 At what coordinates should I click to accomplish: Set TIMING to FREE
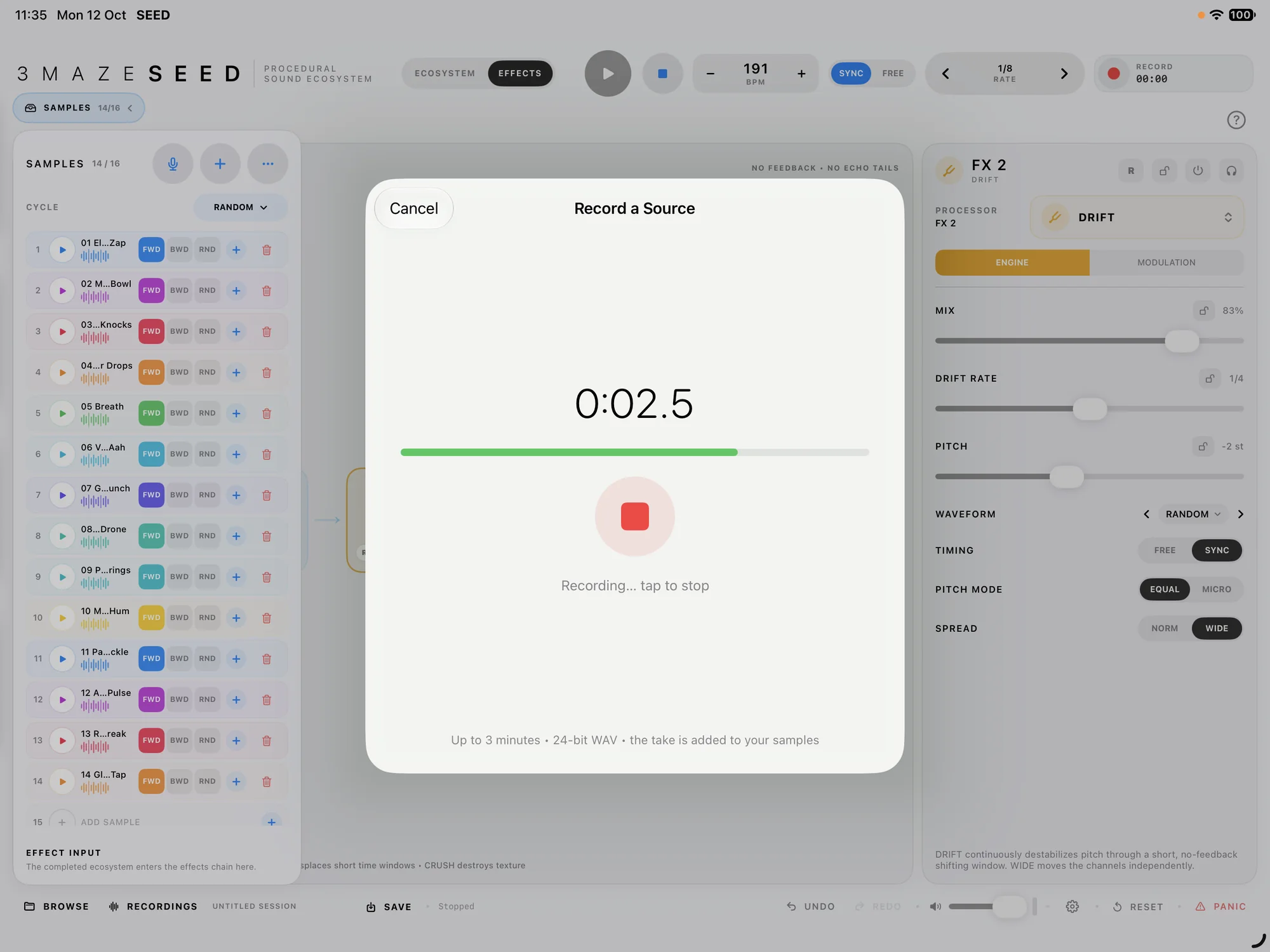pos(1165,551)
